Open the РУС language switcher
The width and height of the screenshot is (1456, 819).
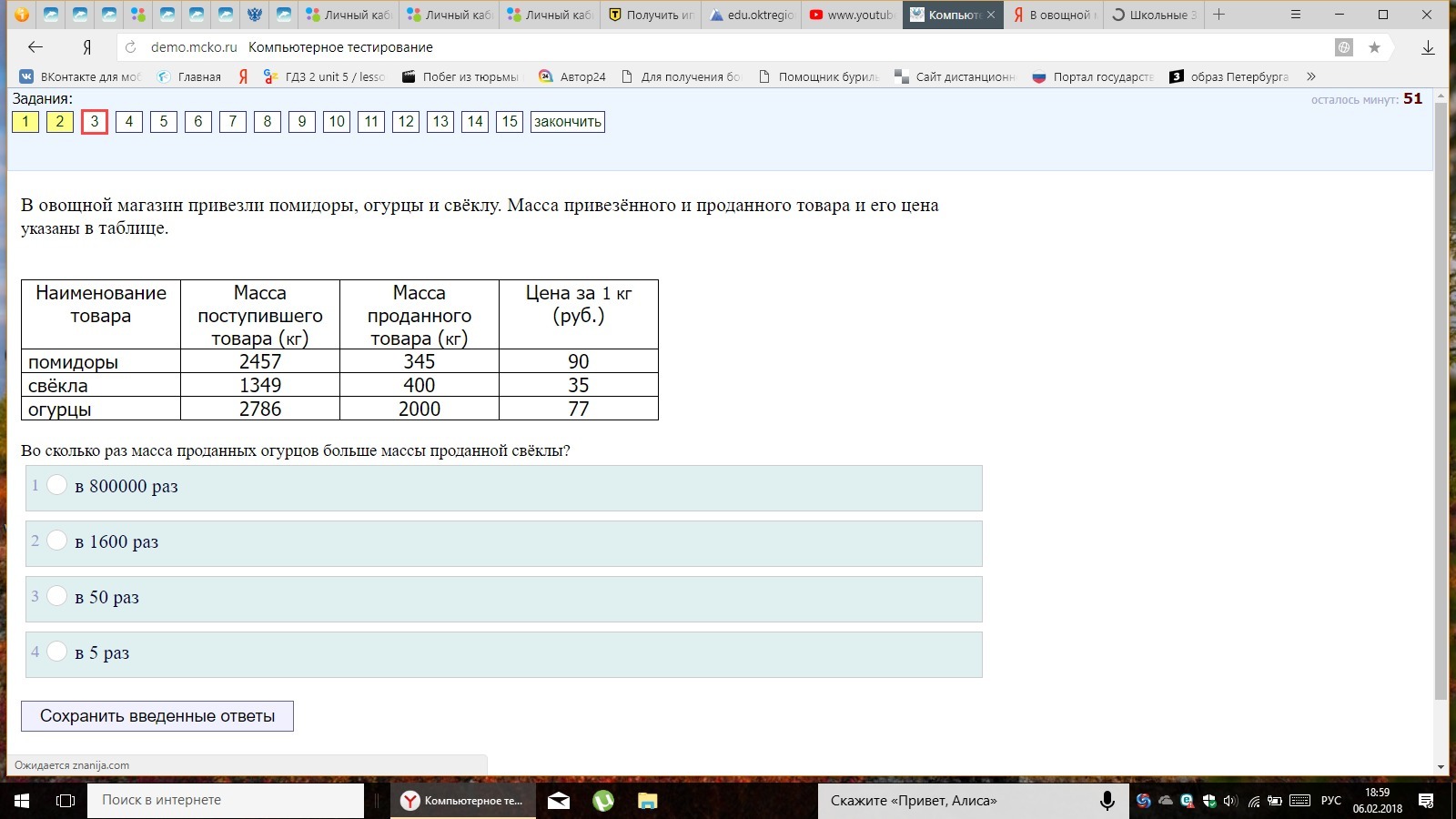tap(1330, 801)
